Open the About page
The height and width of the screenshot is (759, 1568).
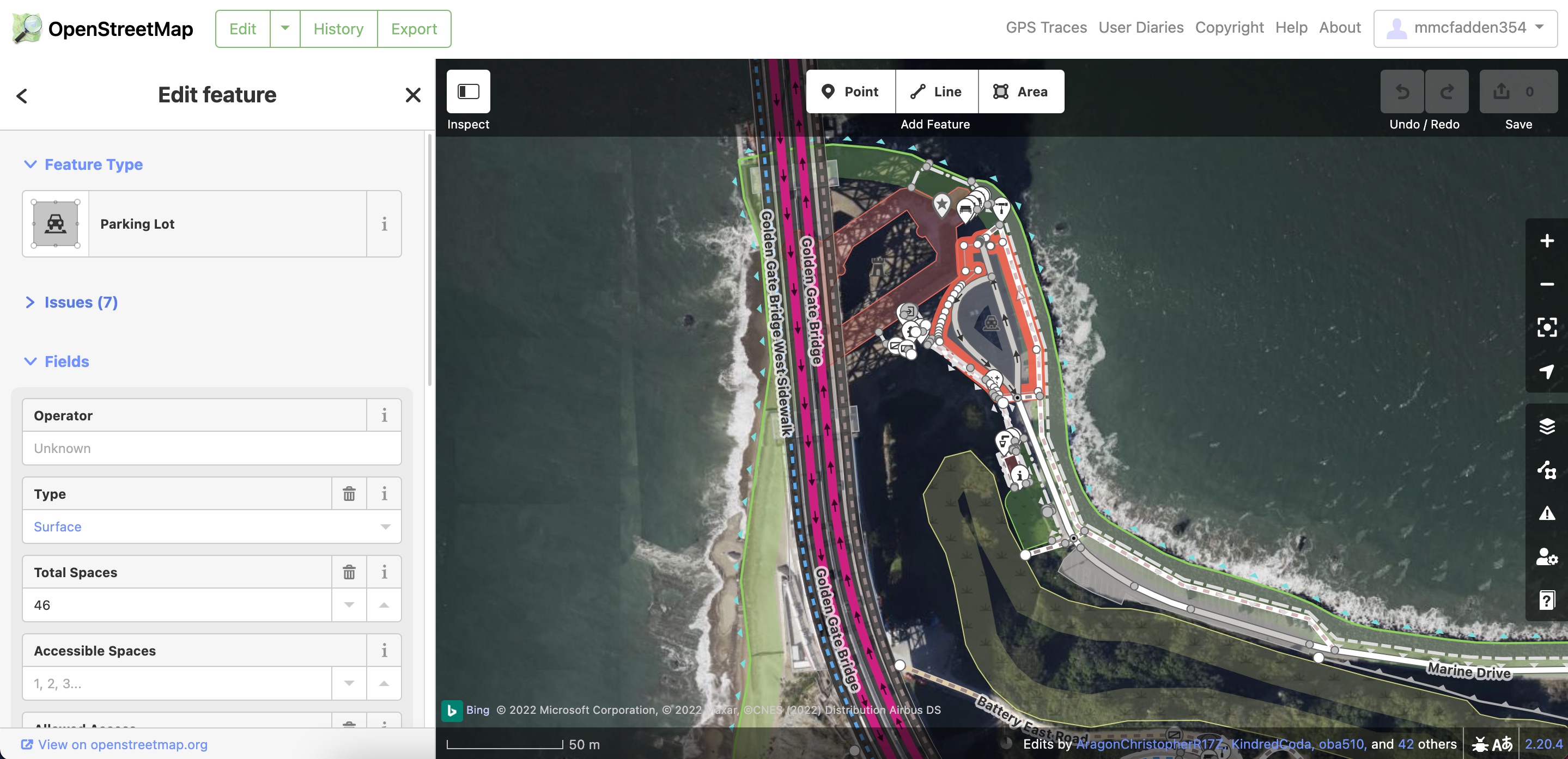tap(1340, 27)
